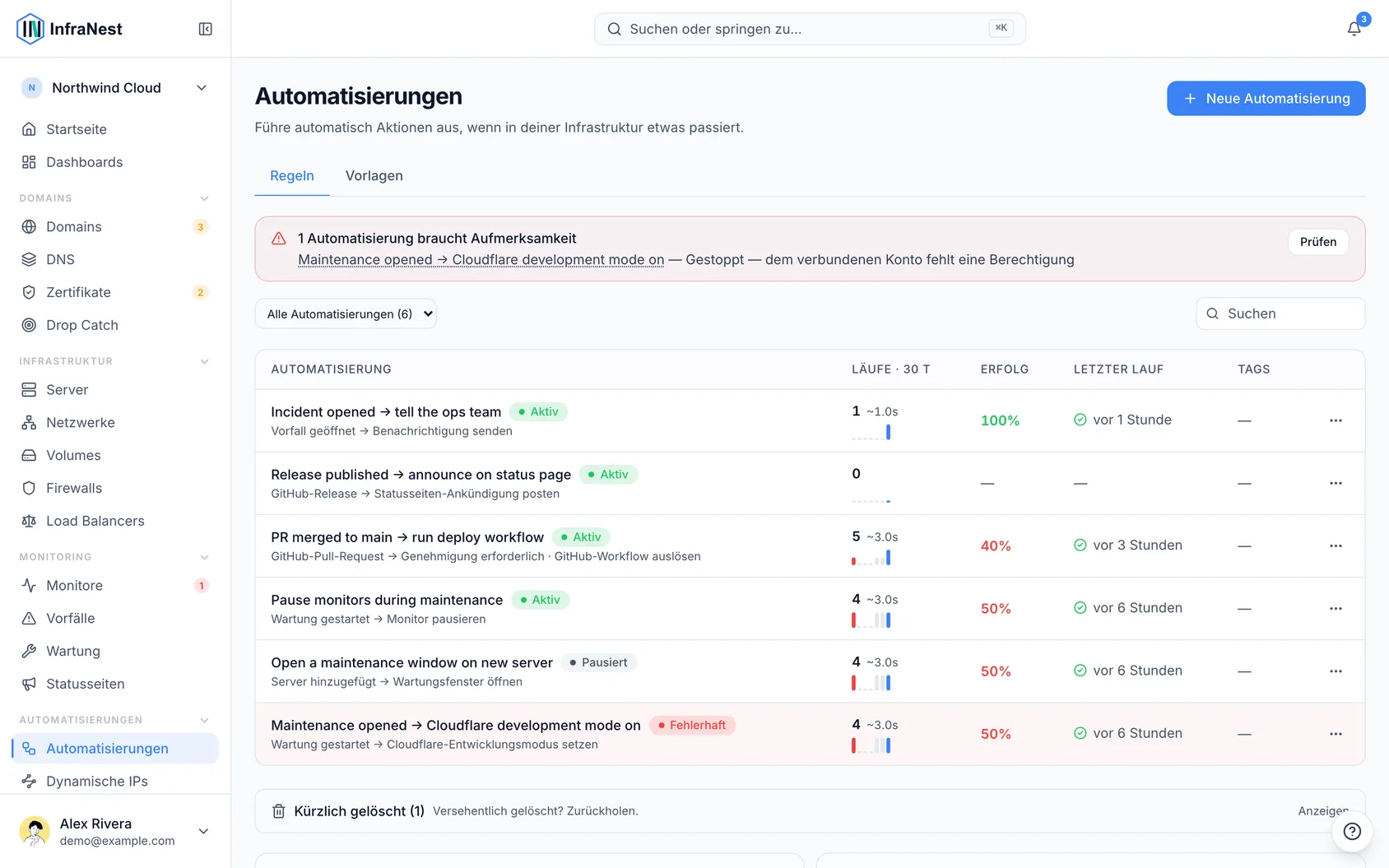1389x868 pixels.
Task: Click the Neue Automatisierung button
Action: point(1266,98)
